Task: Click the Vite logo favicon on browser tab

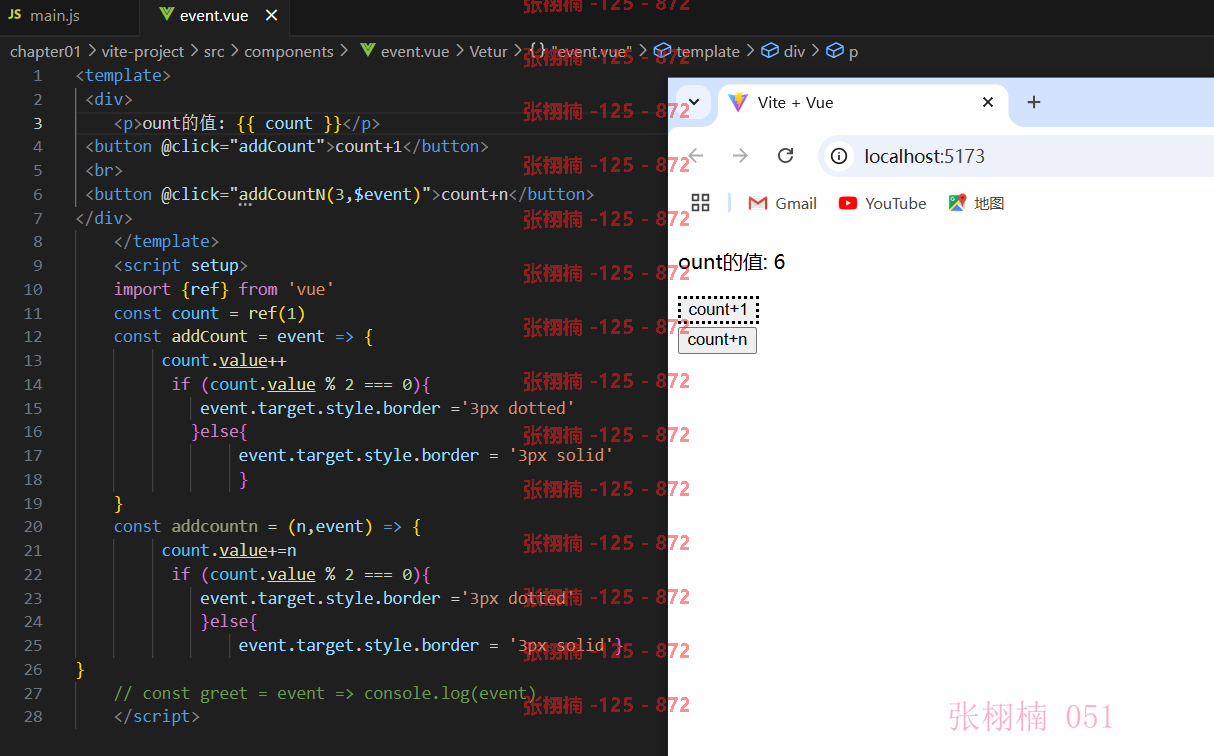Action: tap(738, 102)
